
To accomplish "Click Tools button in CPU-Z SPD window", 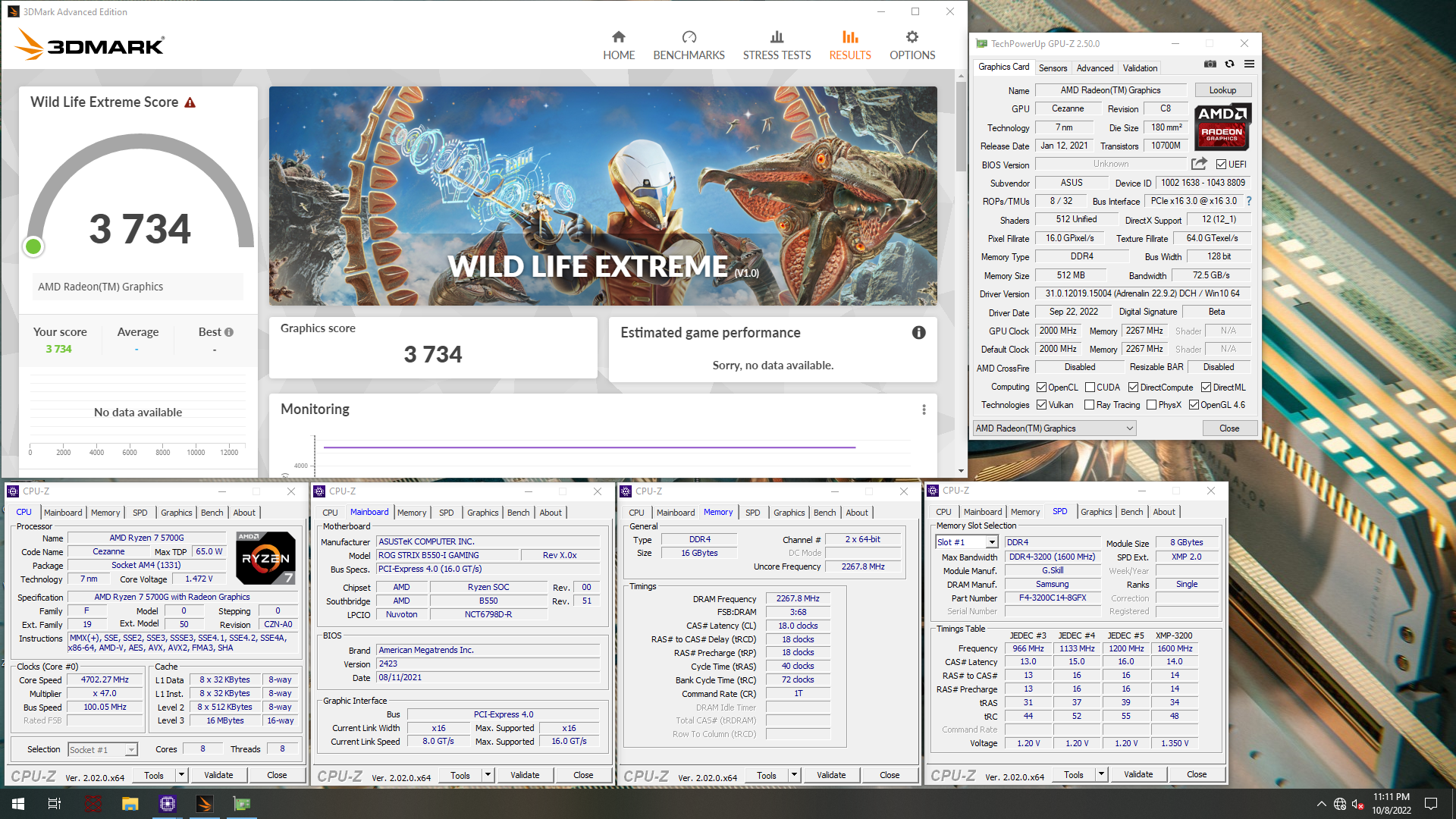I will [x=1073, y=774].
